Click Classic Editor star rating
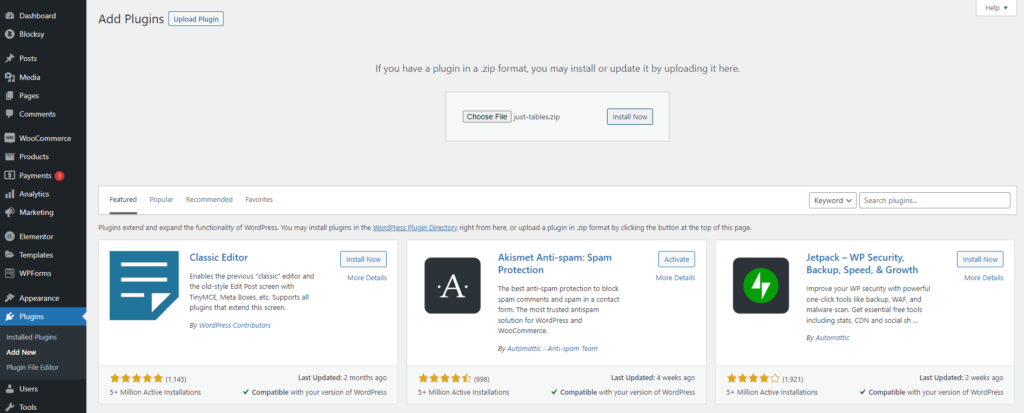1024x413 pixels. [x=136, y=378]
